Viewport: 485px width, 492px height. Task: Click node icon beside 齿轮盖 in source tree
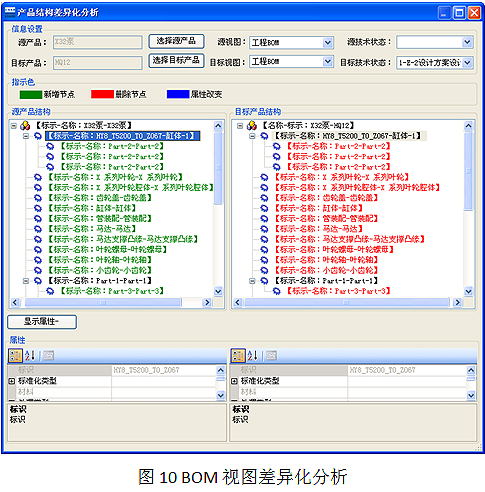pyautogui.click(x=38, y=198)
